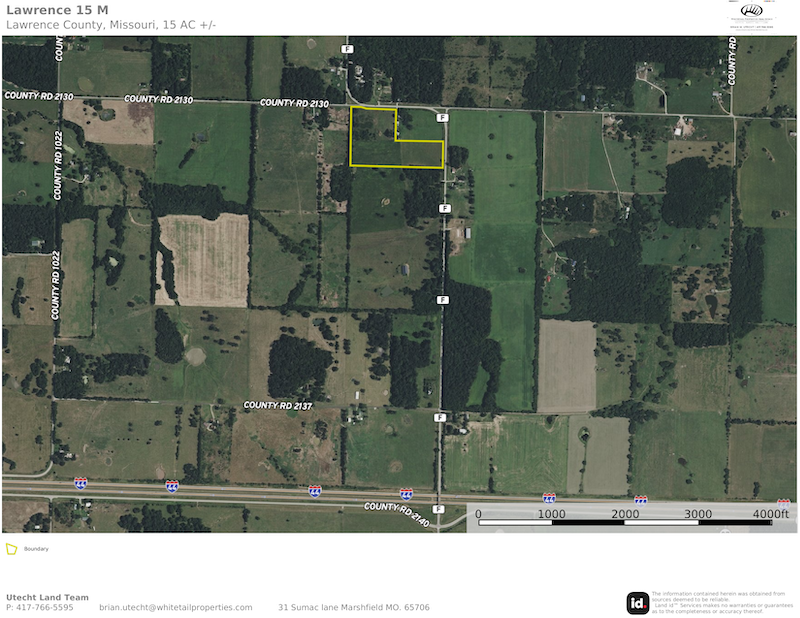Click the Boundary legend text label
Screen dimensions: 800x618
click(36, 549)
